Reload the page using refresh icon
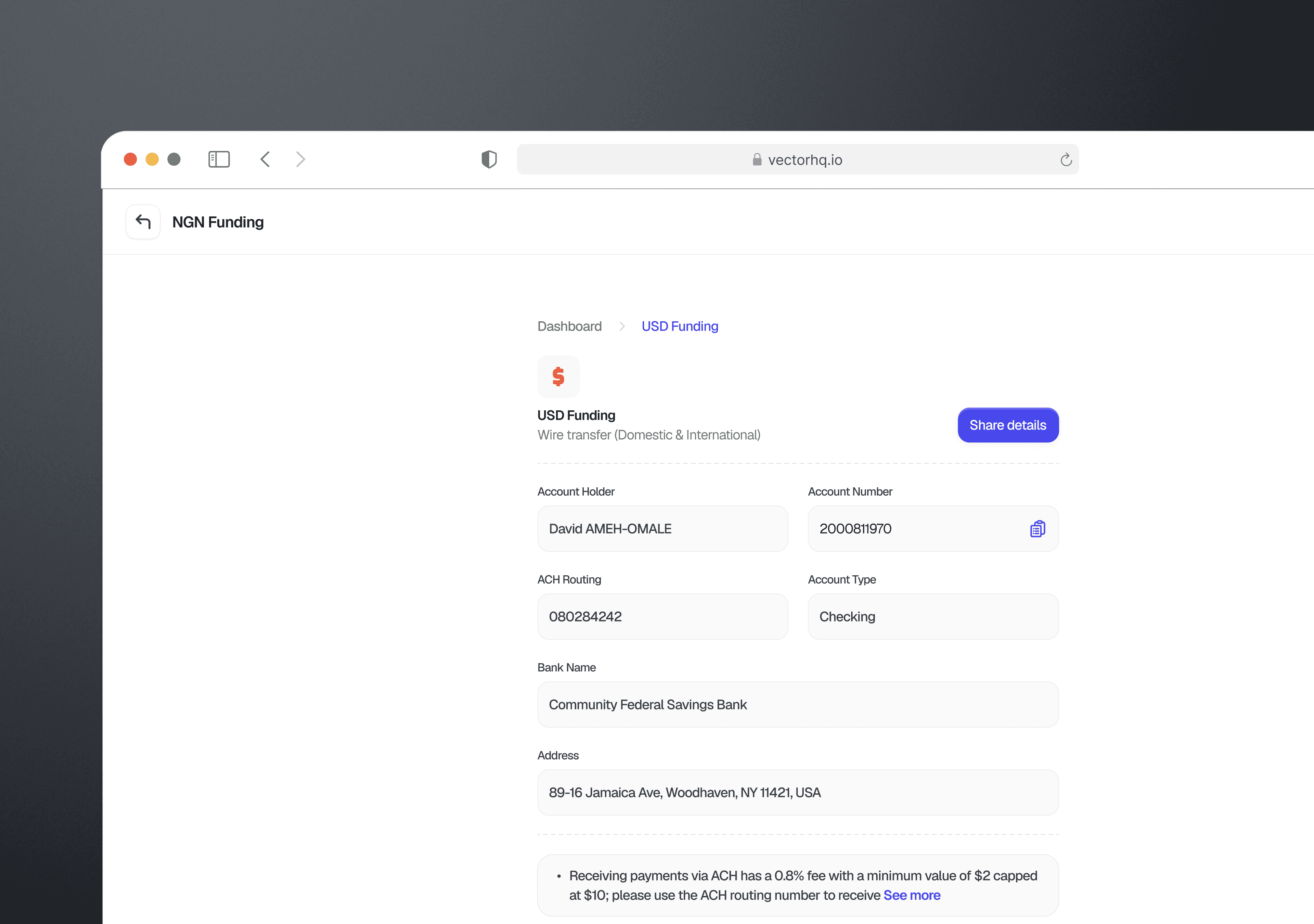The height and width of the screenshot is (924, 1314). pyautogui.click(x=1066, y=160)
